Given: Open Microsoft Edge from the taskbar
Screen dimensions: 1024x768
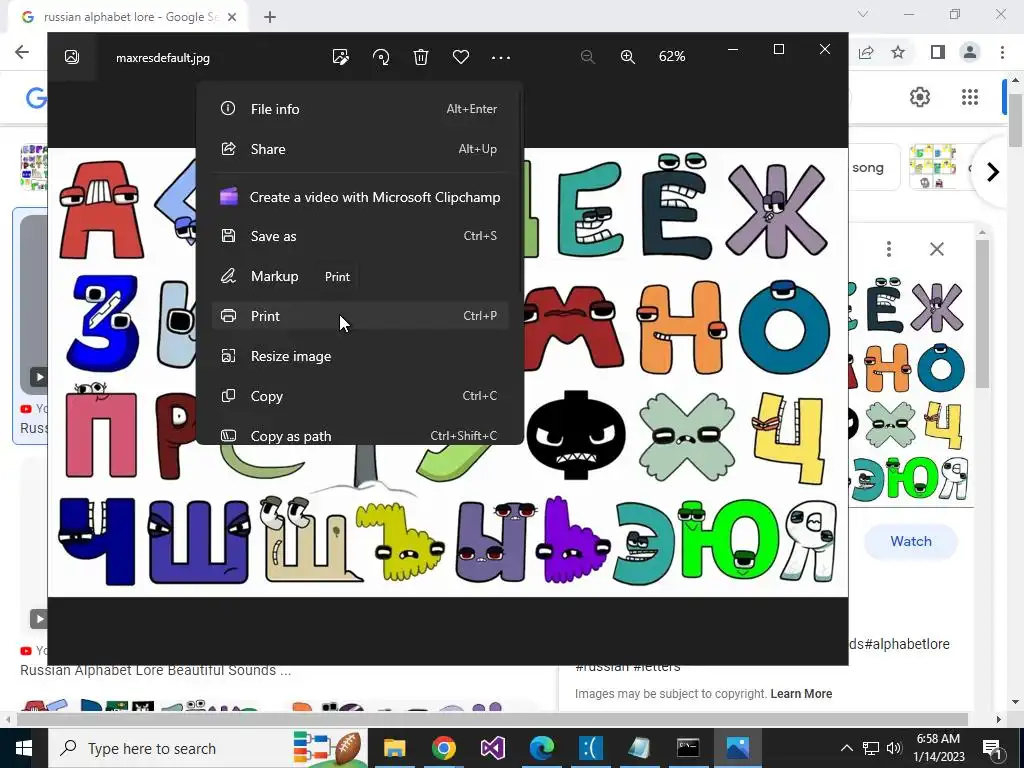Looking at the screenshot, I should (x=541, y=748).
